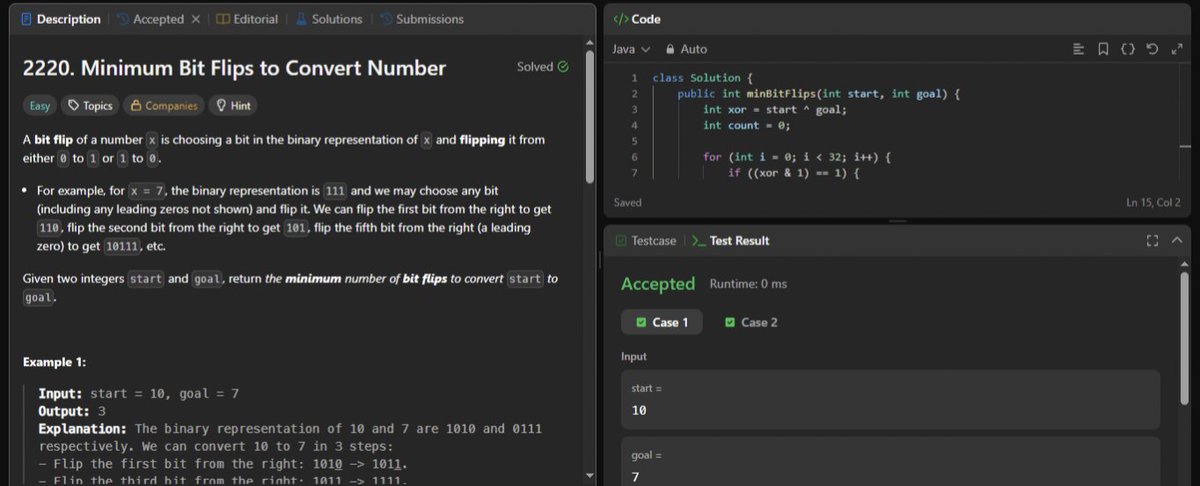Click the bookmark icon in code toolbar
Screen dimensions: 1200x486
[1103, 49]
